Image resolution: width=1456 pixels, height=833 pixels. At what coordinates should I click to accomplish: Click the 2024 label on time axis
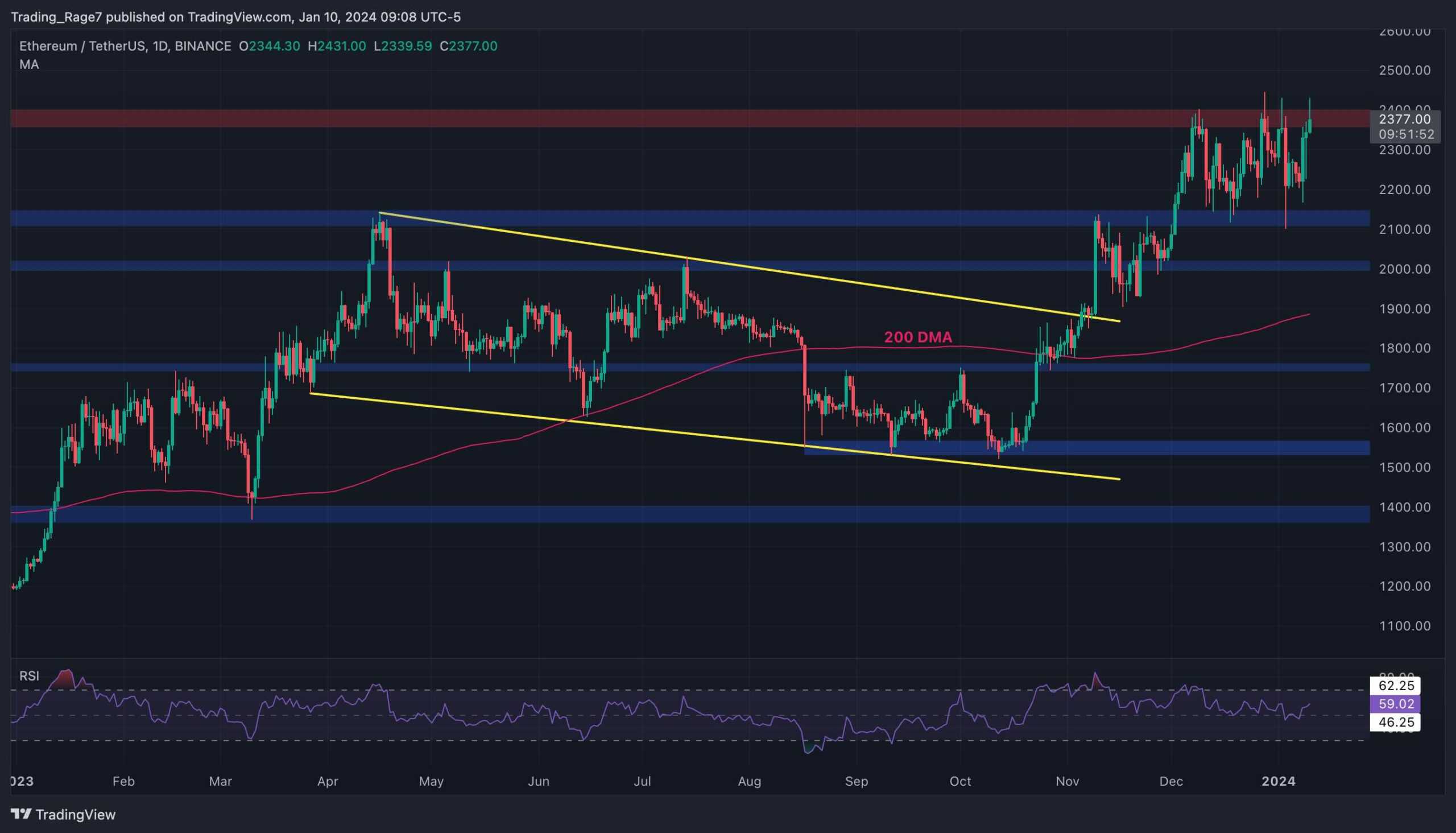tap(1278, 782)
